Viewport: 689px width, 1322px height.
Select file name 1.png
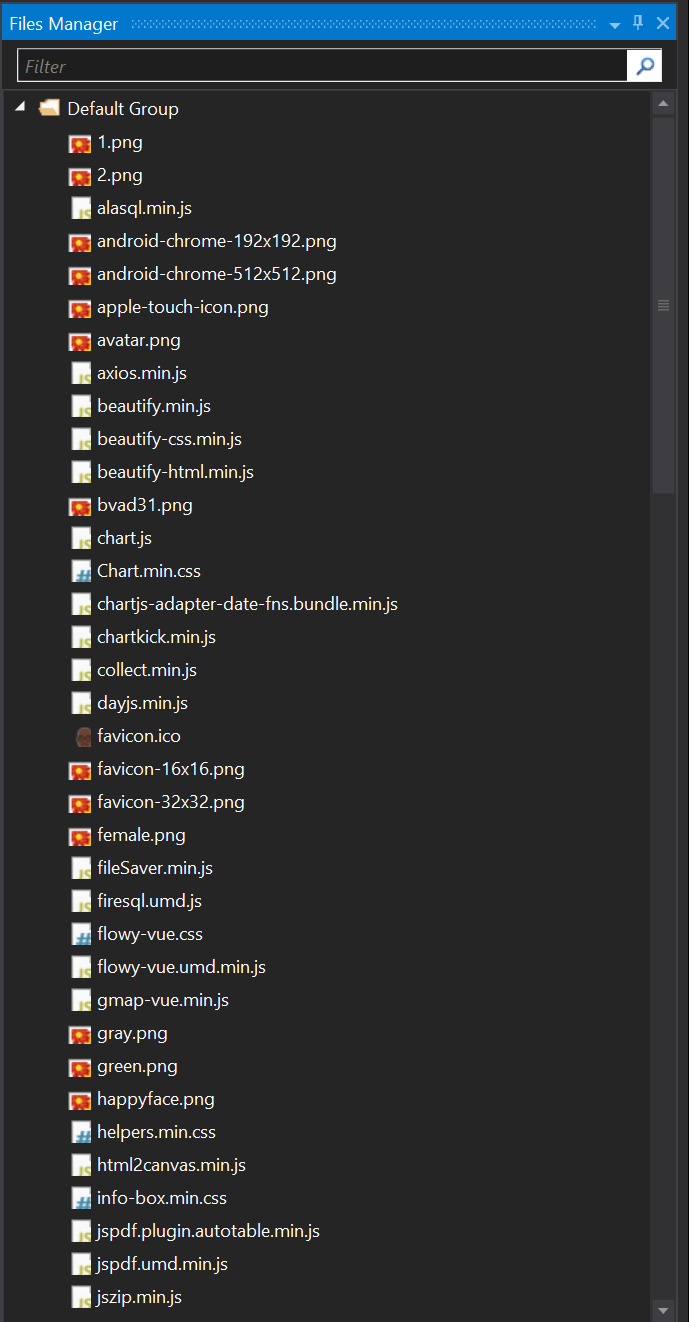(x=120, y=142)
